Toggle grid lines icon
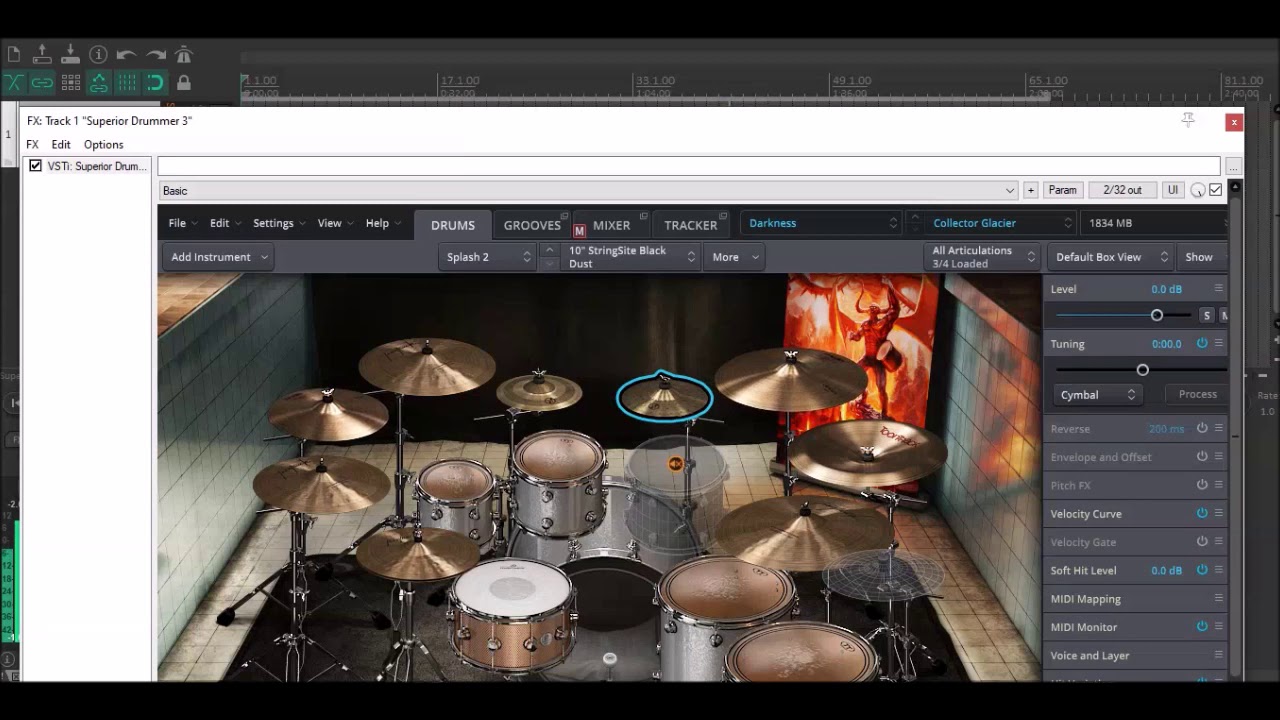Image resolution: width=1280 pixels, height=720 pixels. 126,83
